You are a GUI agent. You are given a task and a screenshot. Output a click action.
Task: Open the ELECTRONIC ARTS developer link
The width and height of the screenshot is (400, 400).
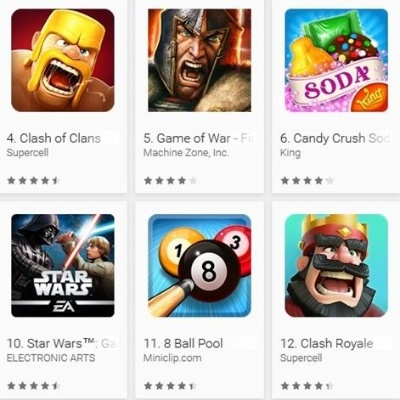(51, 358)
